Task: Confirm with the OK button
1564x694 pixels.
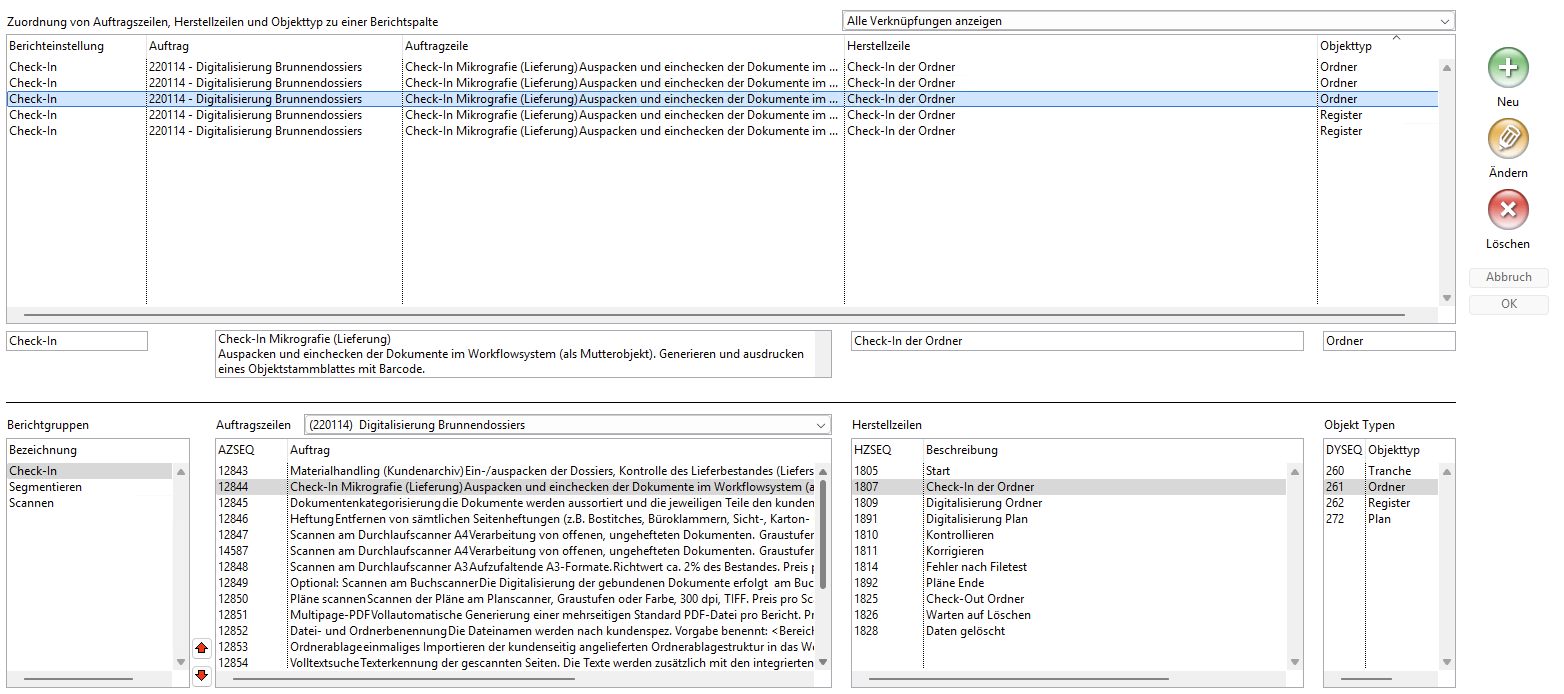Action: point(1508,304)
